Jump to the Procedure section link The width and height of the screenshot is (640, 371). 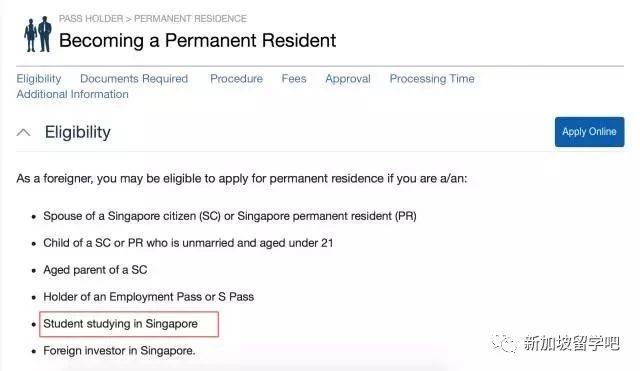[236, 79]
